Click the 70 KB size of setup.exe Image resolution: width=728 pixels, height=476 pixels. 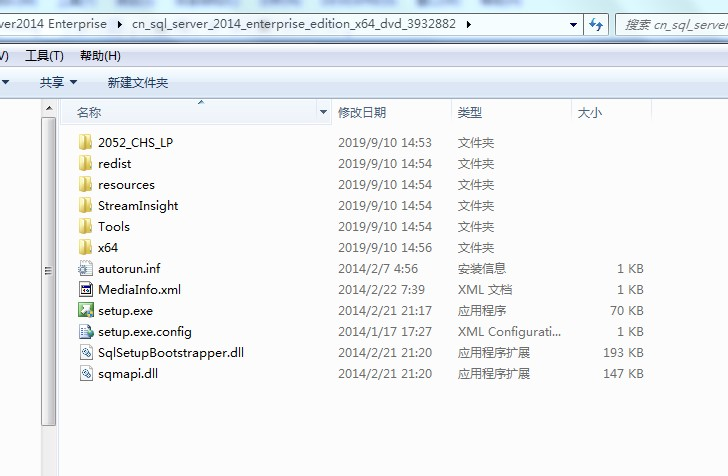pyautogui.click(x=627, y=310)
